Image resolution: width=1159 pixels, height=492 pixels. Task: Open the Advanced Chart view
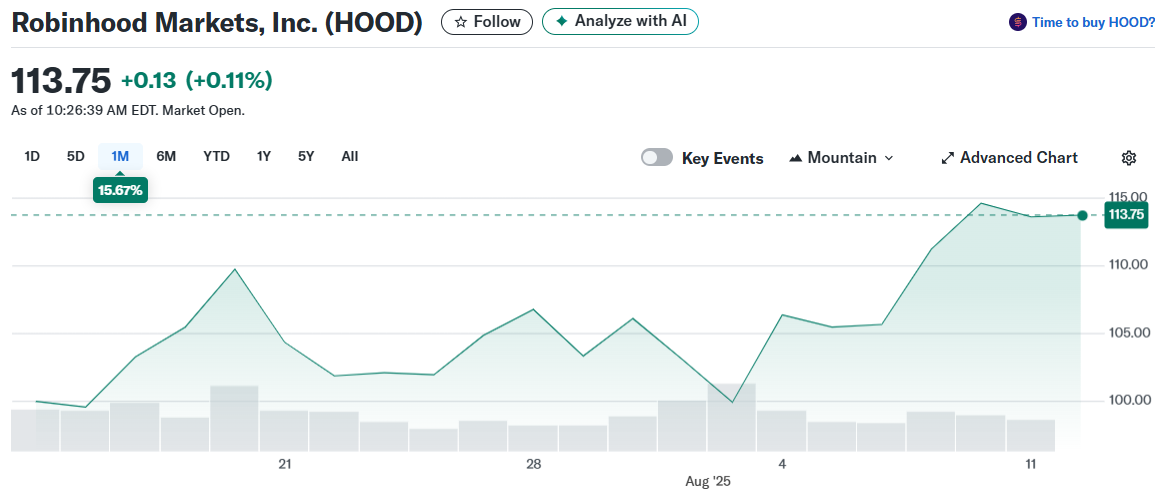tap(1009, 158)
